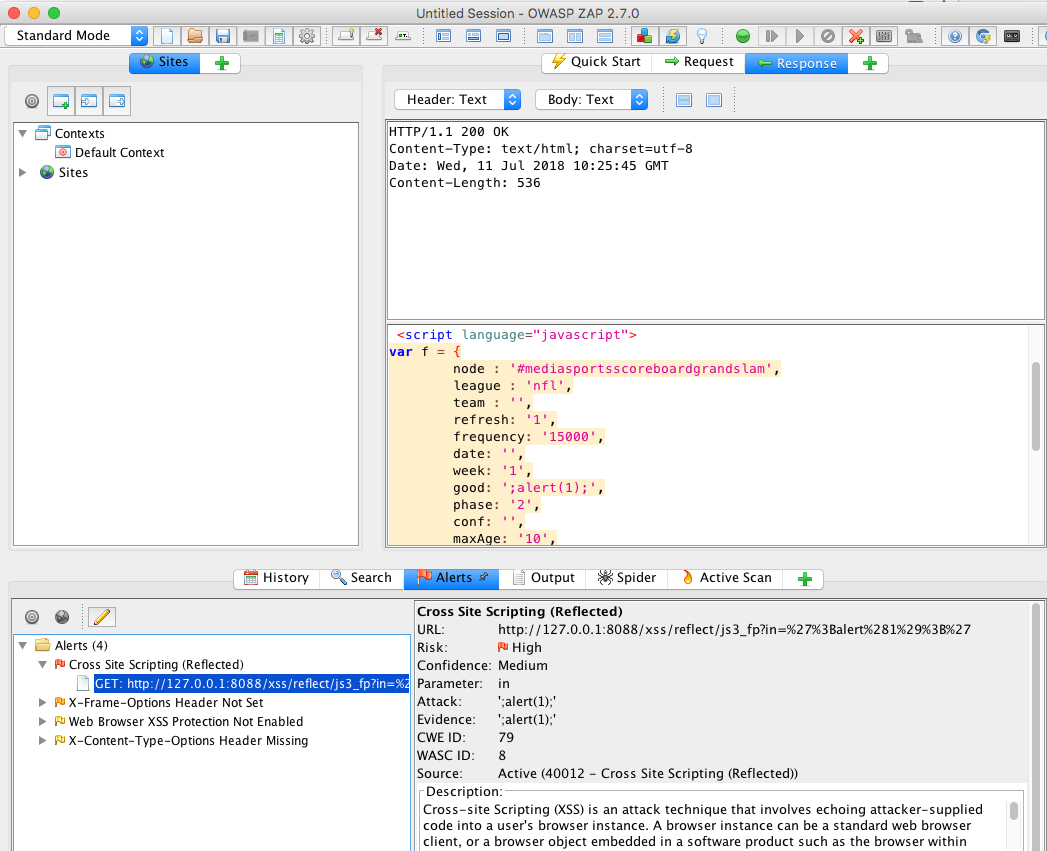The image size is (1047, 851).
Task: Open the Body: Text view dropdown
Action: [x=592, y=100]
